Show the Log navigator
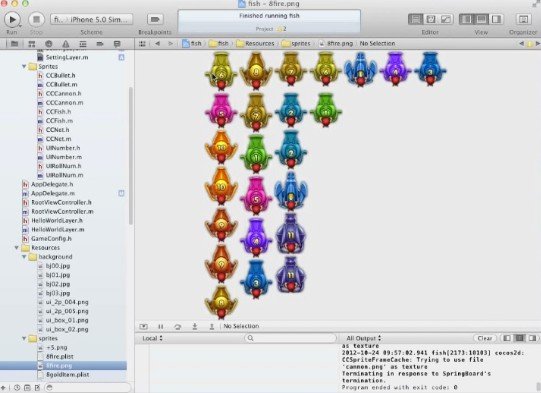Screen dimensions: 541x393 [x=117, y=44]
